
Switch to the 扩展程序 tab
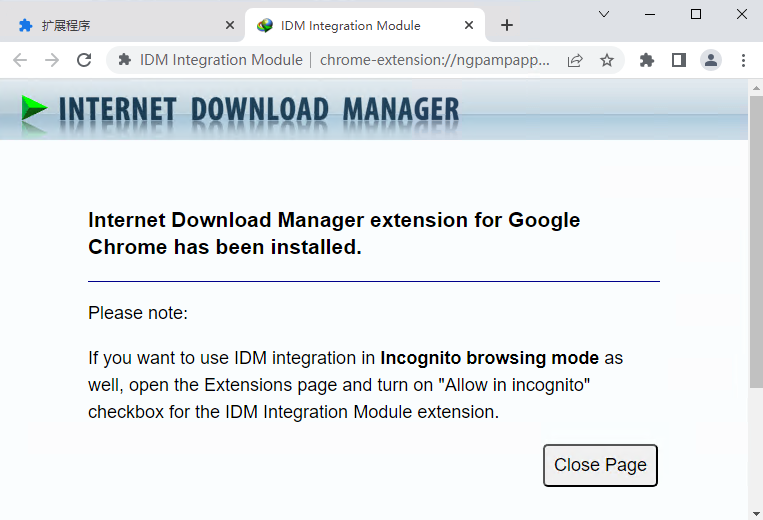click(x=122, y=25)
